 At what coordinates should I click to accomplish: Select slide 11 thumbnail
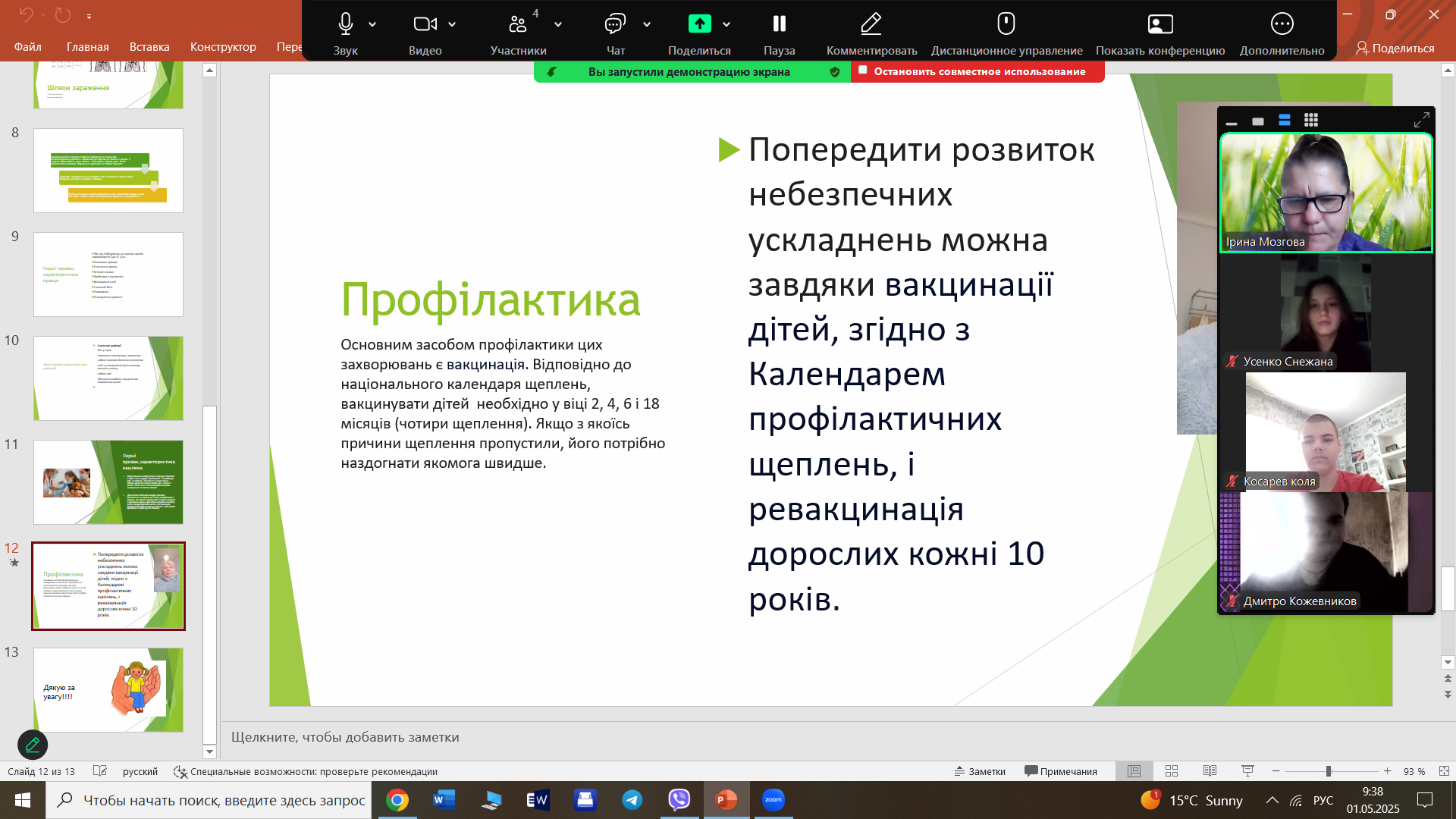(x=108, y=482)
